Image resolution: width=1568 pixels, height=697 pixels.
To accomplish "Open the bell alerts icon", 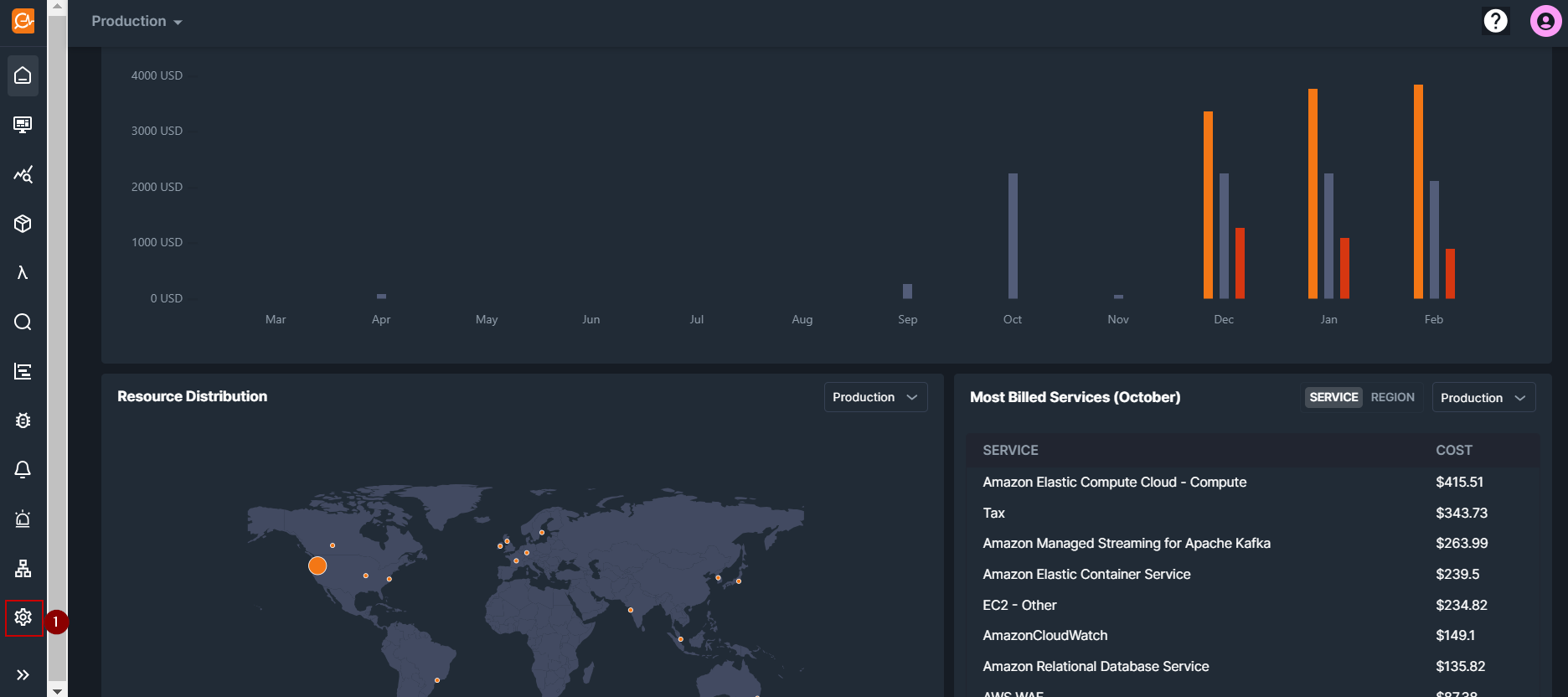I will 23,470.
